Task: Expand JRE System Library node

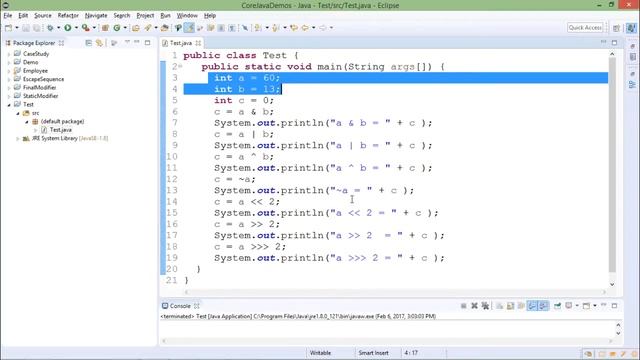Action: pos(18,139)
